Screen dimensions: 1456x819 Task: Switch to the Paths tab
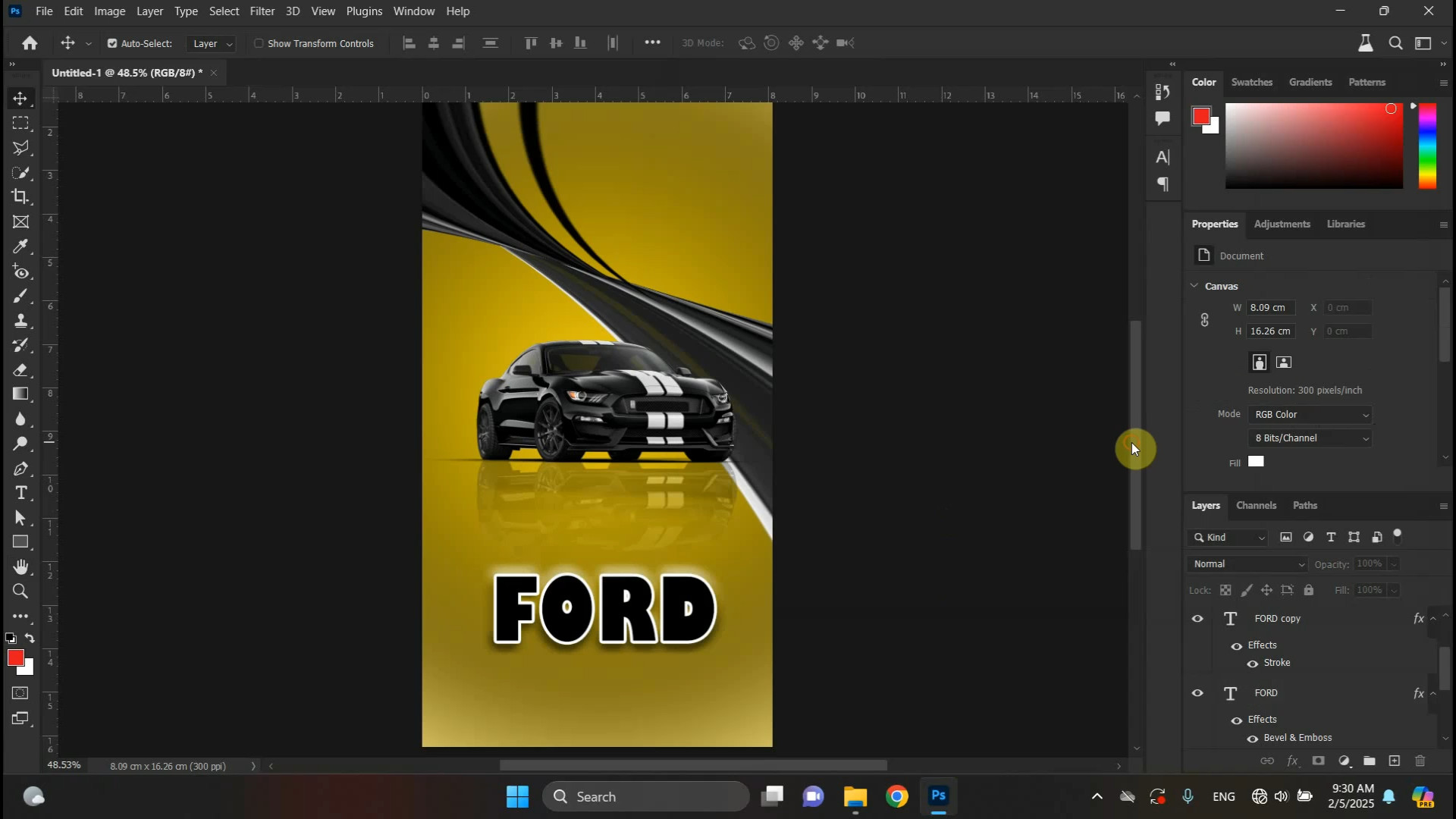[1304, 505]
